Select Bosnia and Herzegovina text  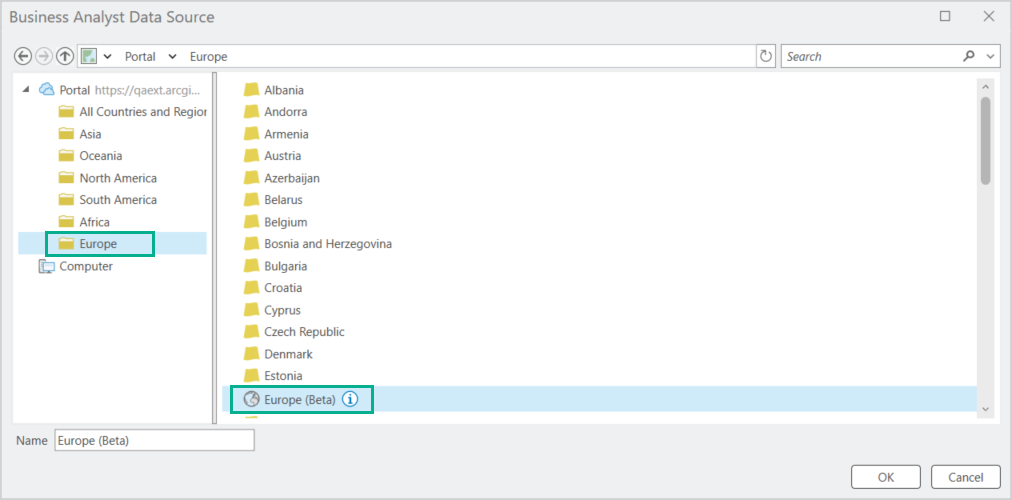[328, 244]
